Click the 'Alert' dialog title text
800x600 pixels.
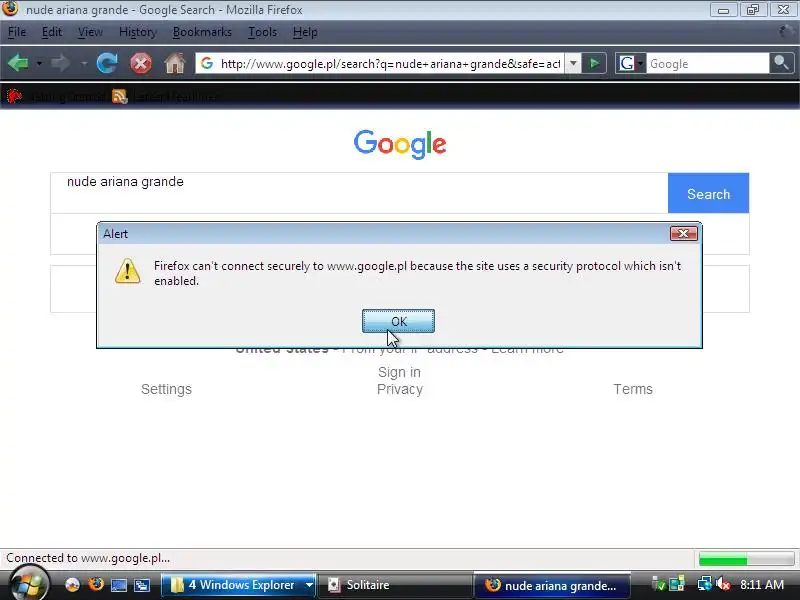115,234
